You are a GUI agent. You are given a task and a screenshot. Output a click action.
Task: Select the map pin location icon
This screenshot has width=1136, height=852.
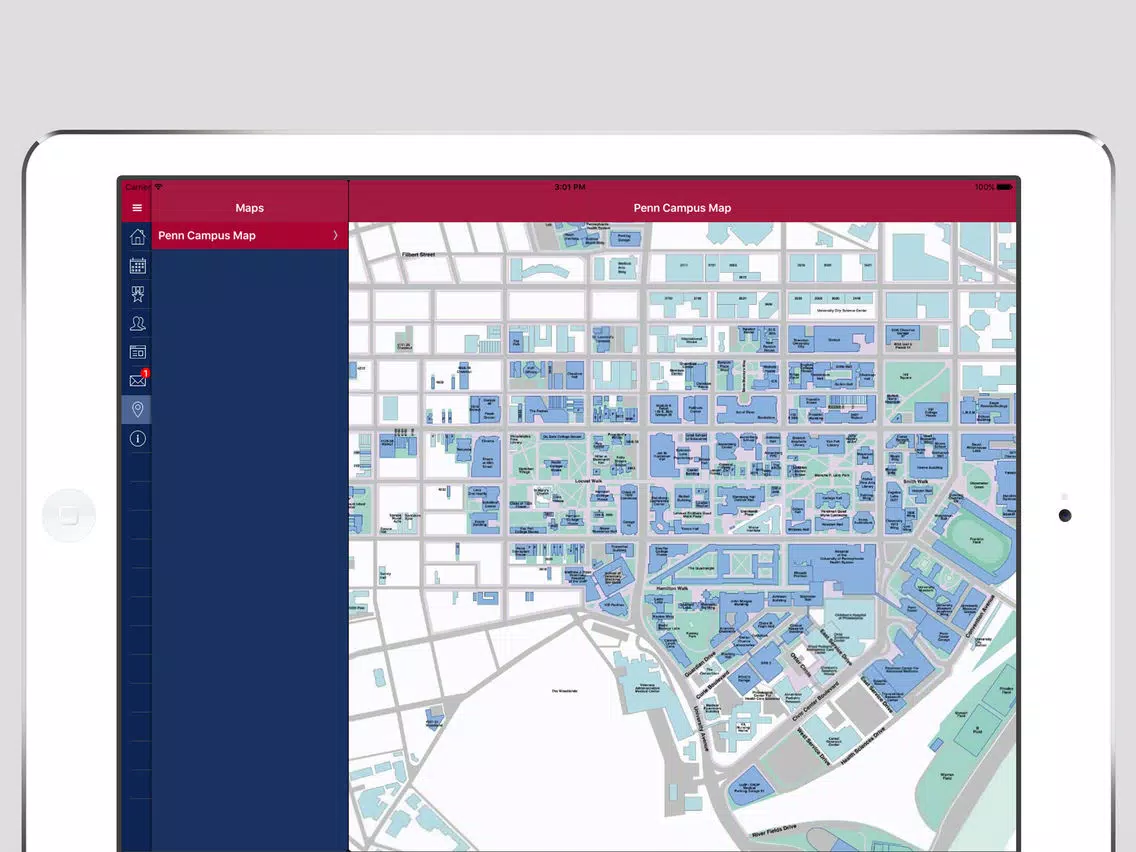[137, 409]
